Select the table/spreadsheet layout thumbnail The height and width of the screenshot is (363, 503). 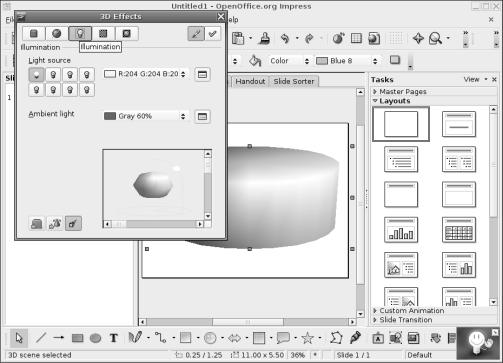pyautogui.click(x=459, y=230)
